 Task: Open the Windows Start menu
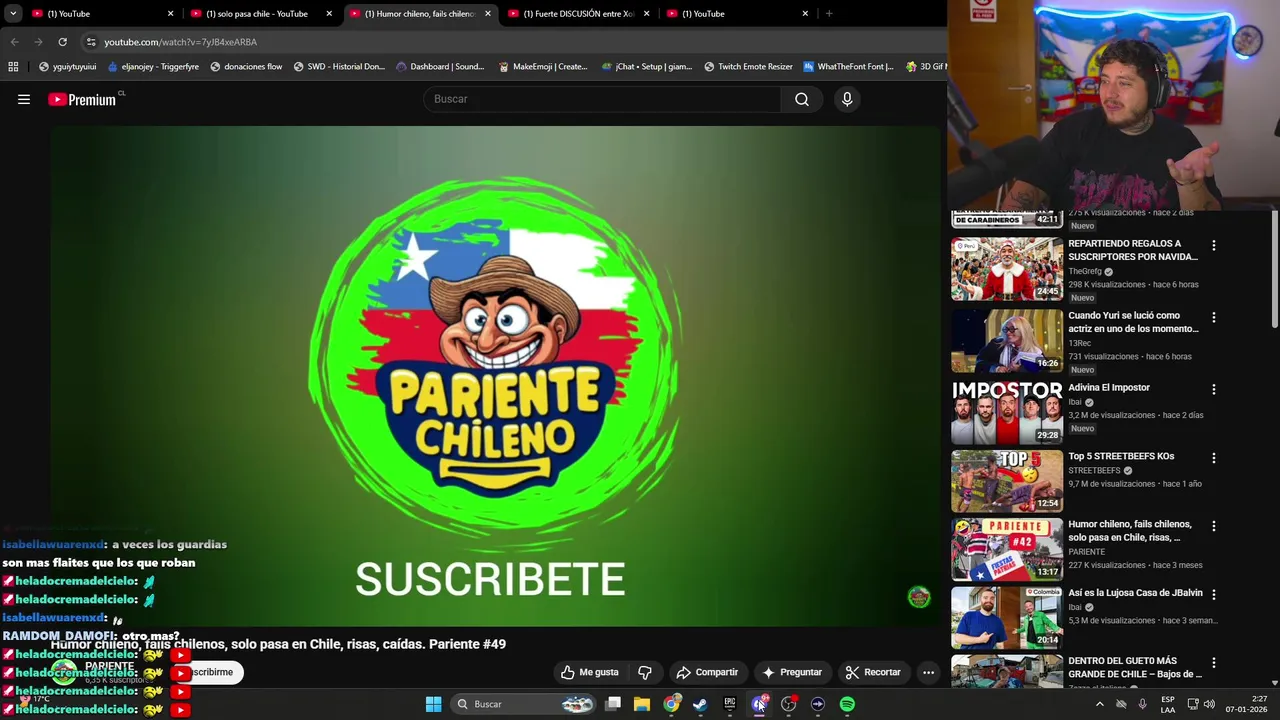click(x=433, y=704)
